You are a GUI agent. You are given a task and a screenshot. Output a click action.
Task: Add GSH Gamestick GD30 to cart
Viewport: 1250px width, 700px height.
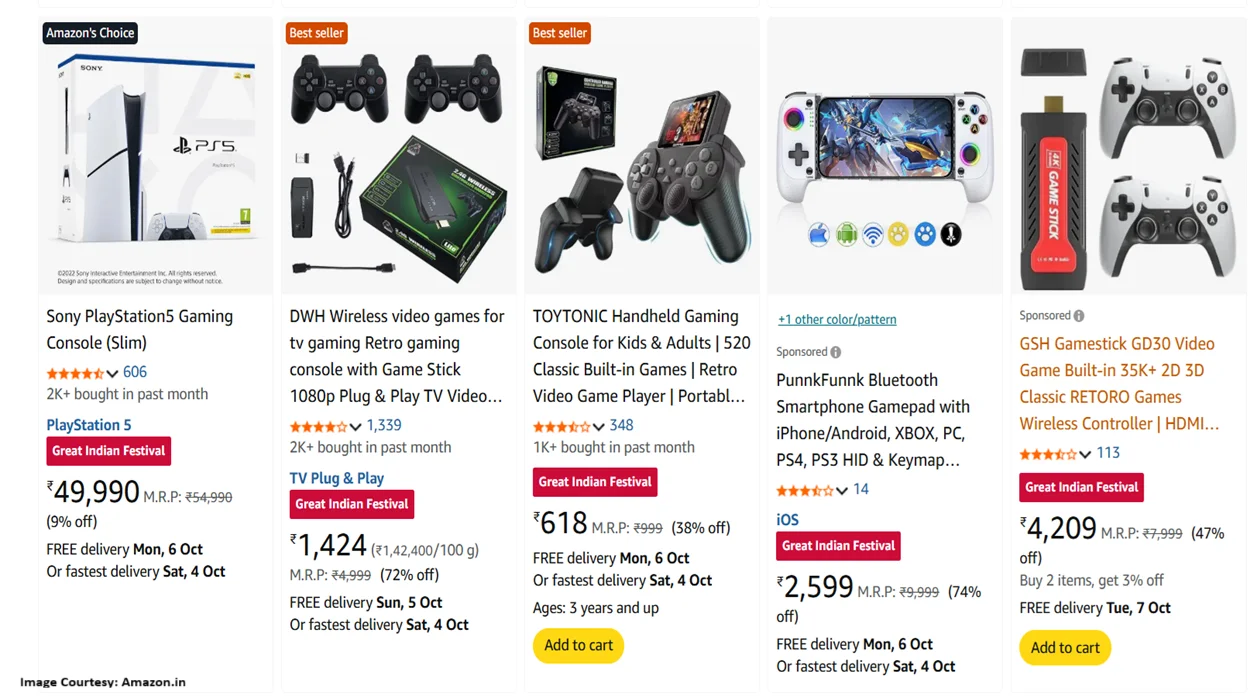pyautogui.click(x=1065, y=648)
